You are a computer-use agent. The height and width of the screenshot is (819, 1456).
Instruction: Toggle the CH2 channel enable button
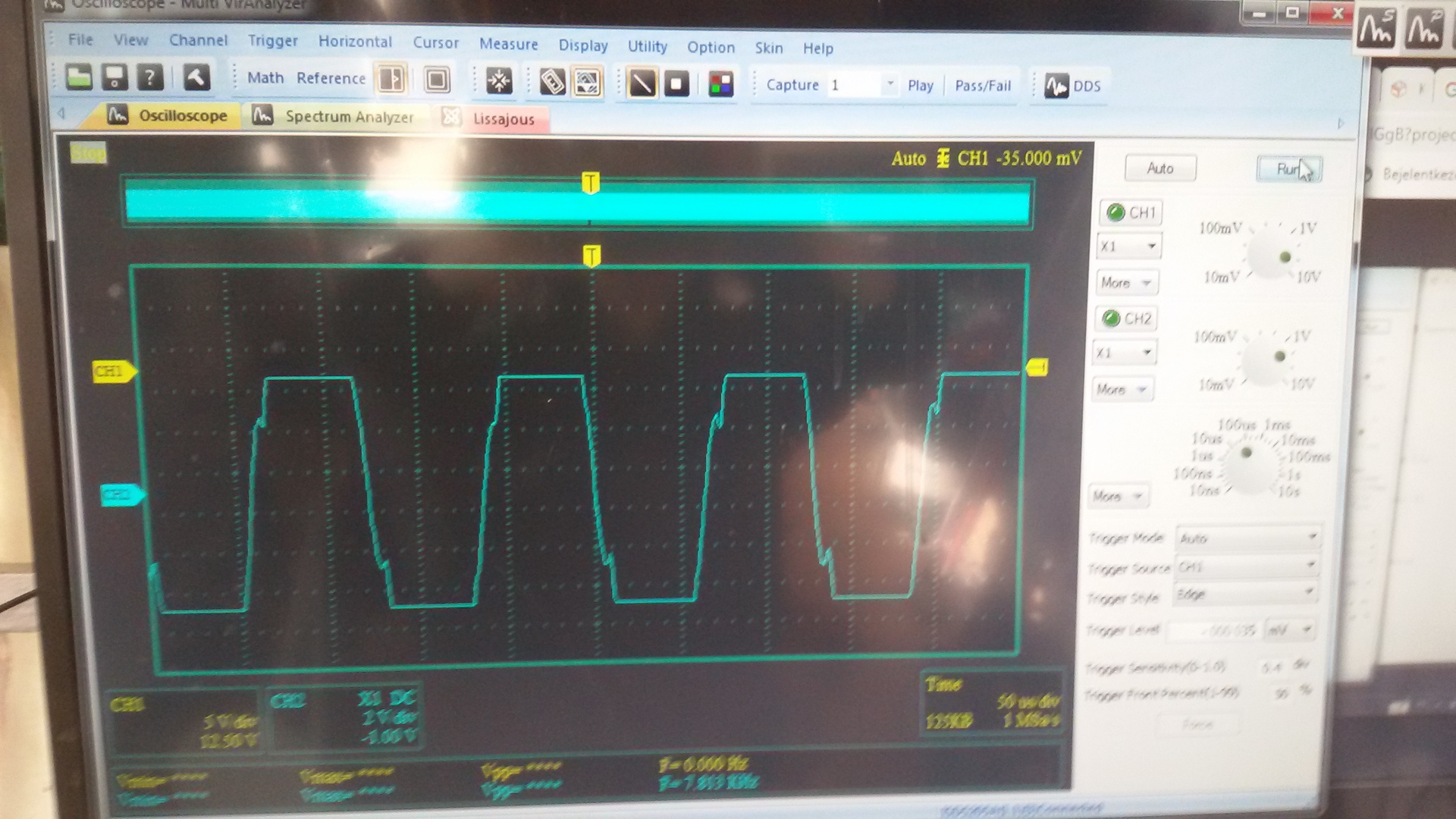tap(1126, 318)
